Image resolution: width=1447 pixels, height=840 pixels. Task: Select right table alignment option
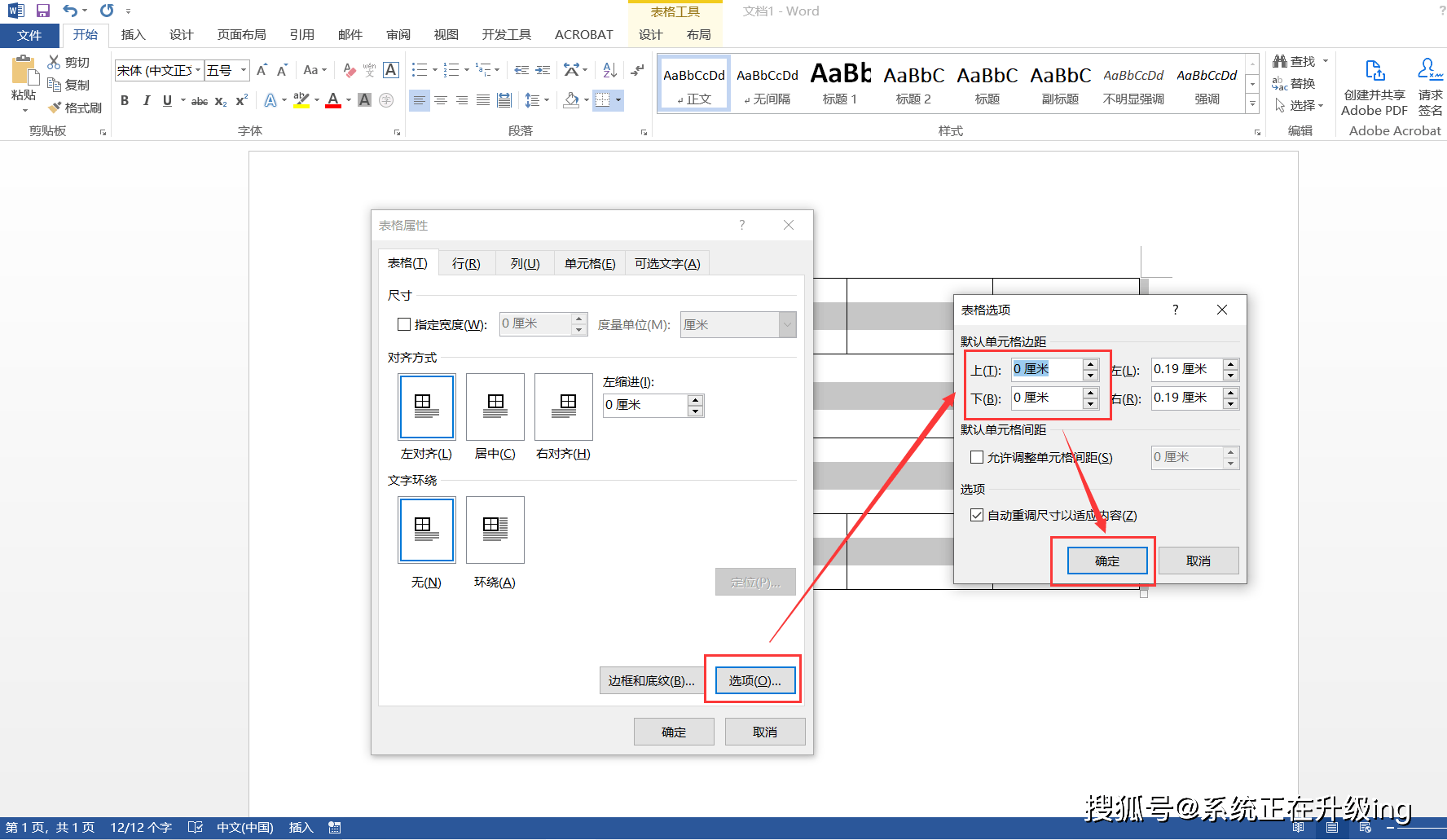pos(564,407)
